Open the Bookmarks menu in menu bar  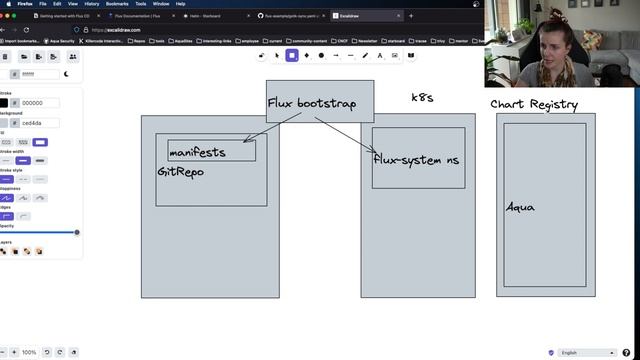117,4
